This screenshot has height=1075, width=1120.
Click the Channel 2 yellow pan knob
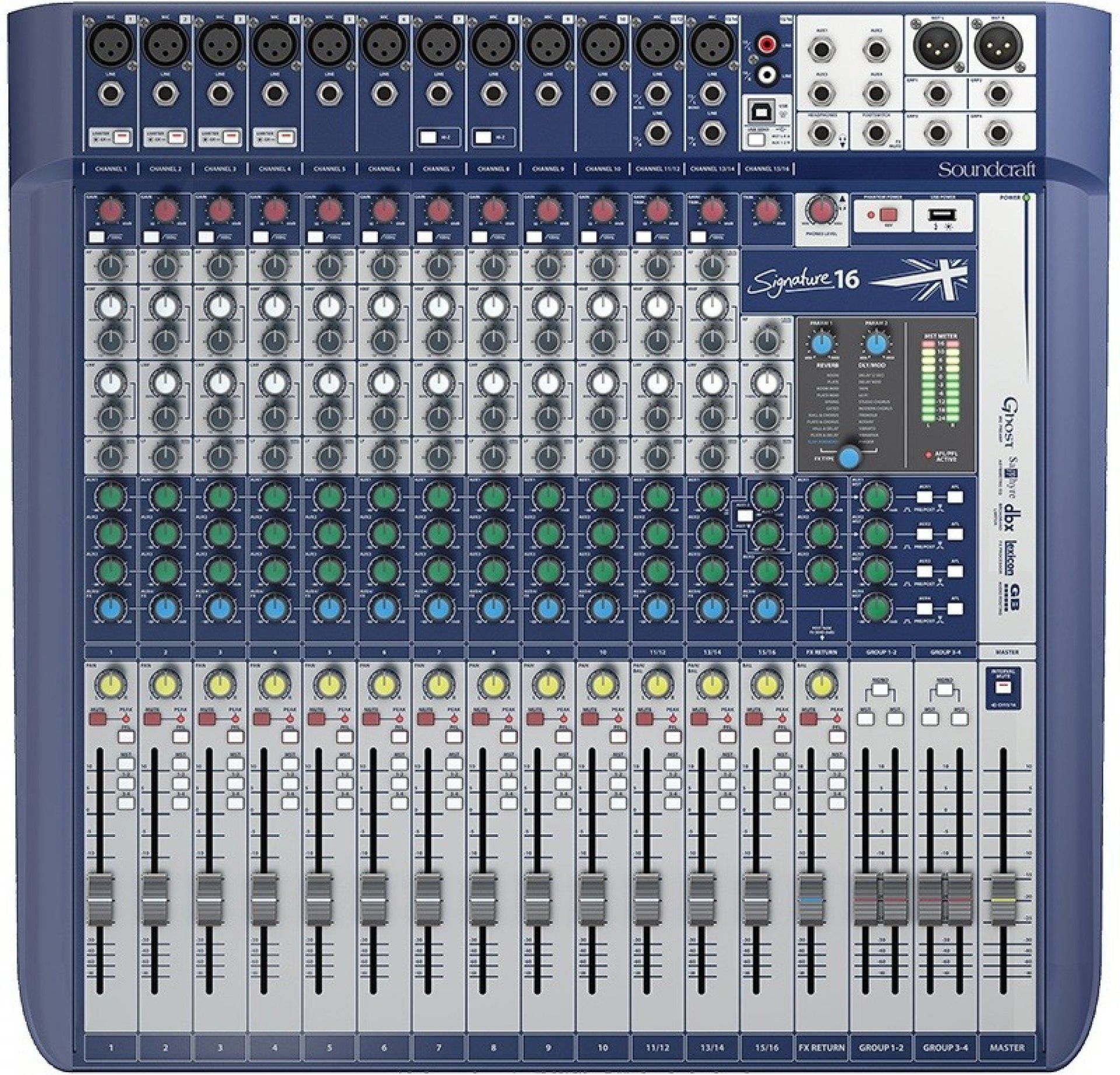pyautogui.click(x=166, y=684)
